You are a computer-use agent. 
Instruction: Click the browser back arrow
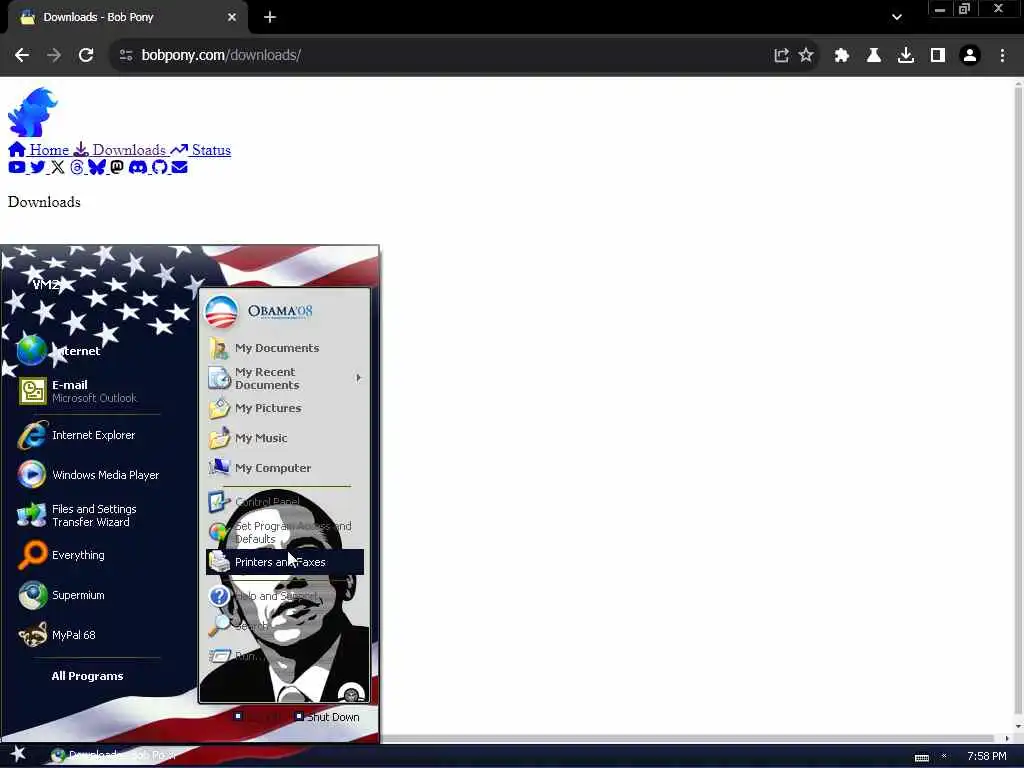(22, 55)
